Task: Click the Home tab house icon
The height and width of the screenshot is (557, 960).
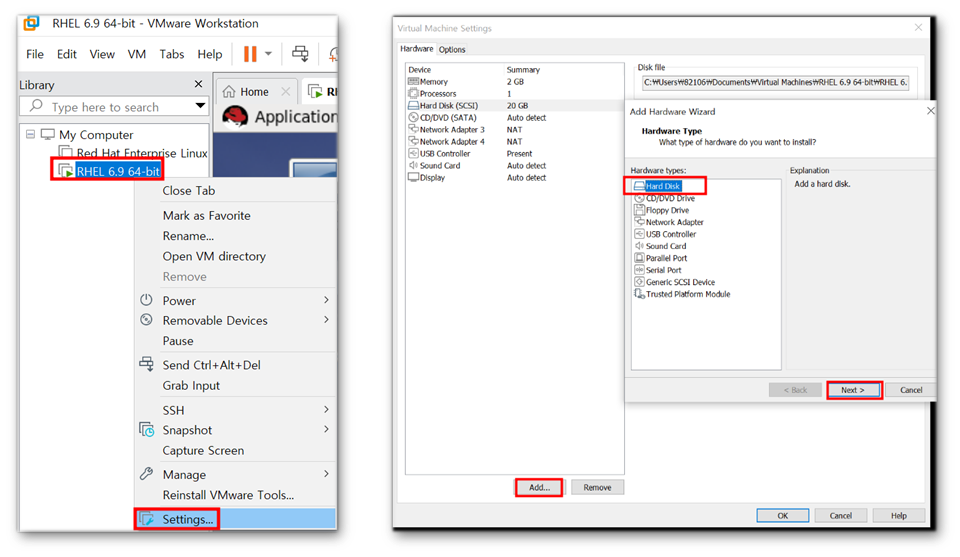Action: [229, 91]
